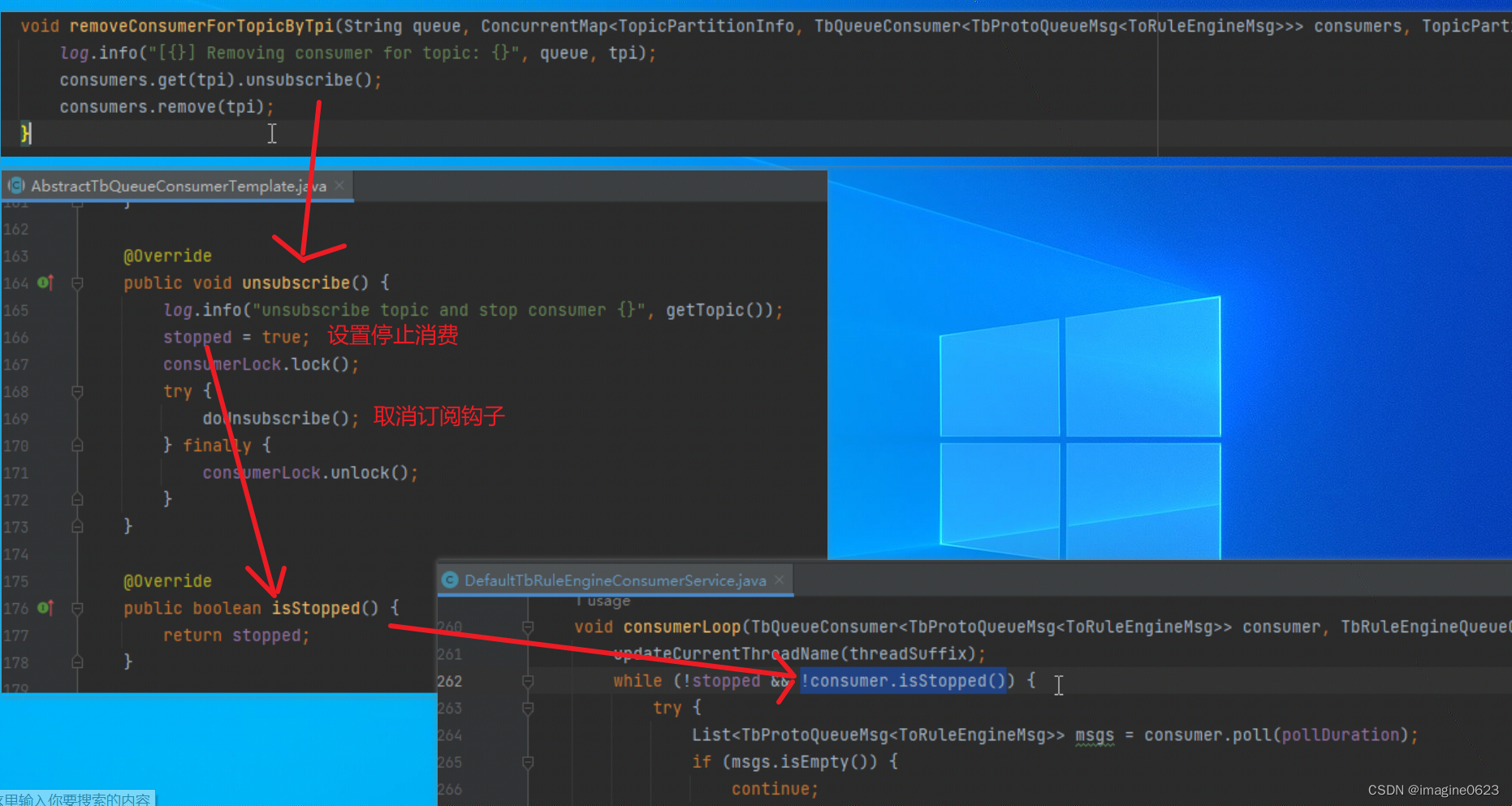Open the AbstractTbQueueConsumerTemplate.java editor tab
The image size is (1512, 806).
tap(178, 186)
